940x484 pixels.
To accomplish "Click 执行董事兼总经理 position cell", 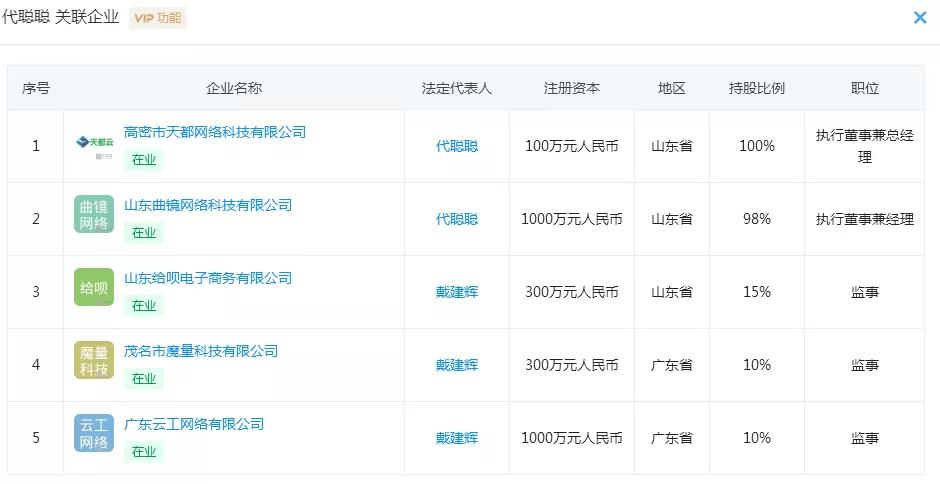I will 864,146.
